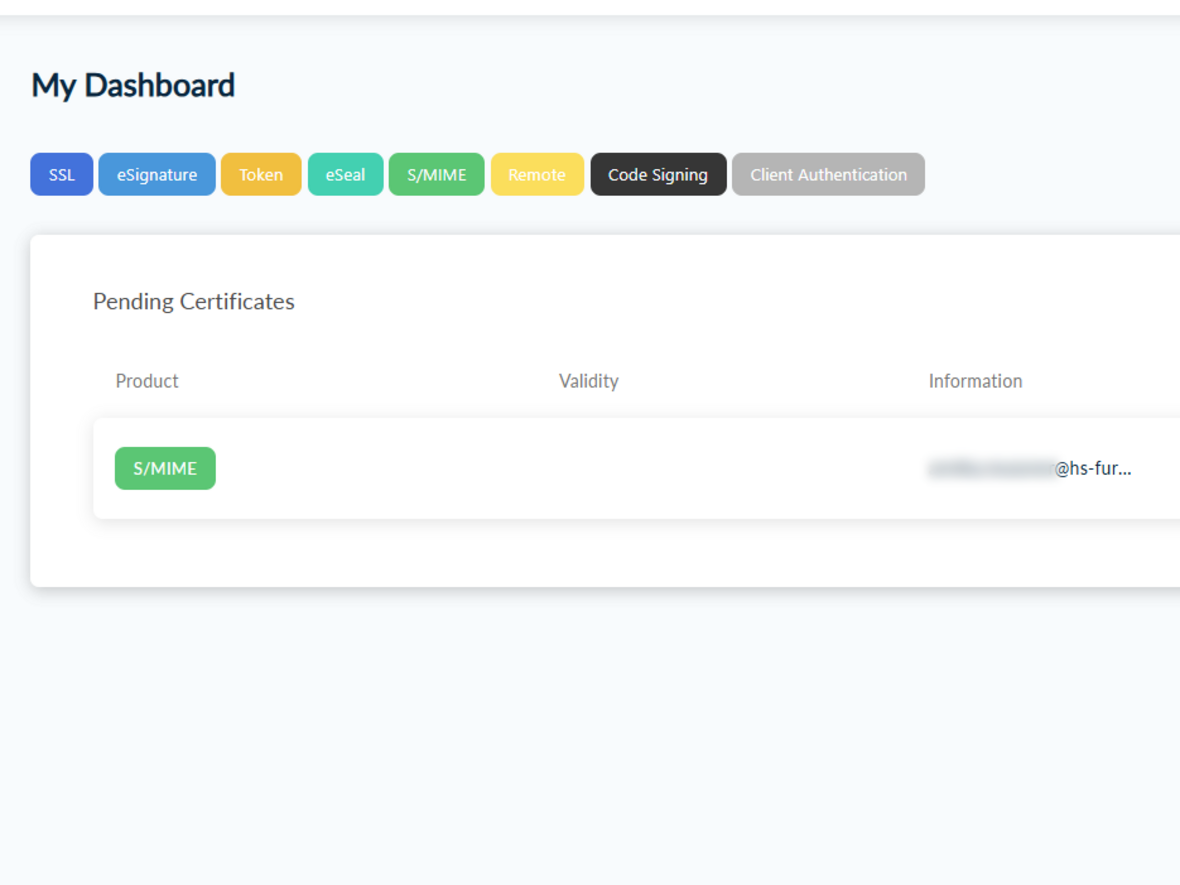Click the Validity column header
This screenshot has width=1180, height=885.
click(588, 381)
